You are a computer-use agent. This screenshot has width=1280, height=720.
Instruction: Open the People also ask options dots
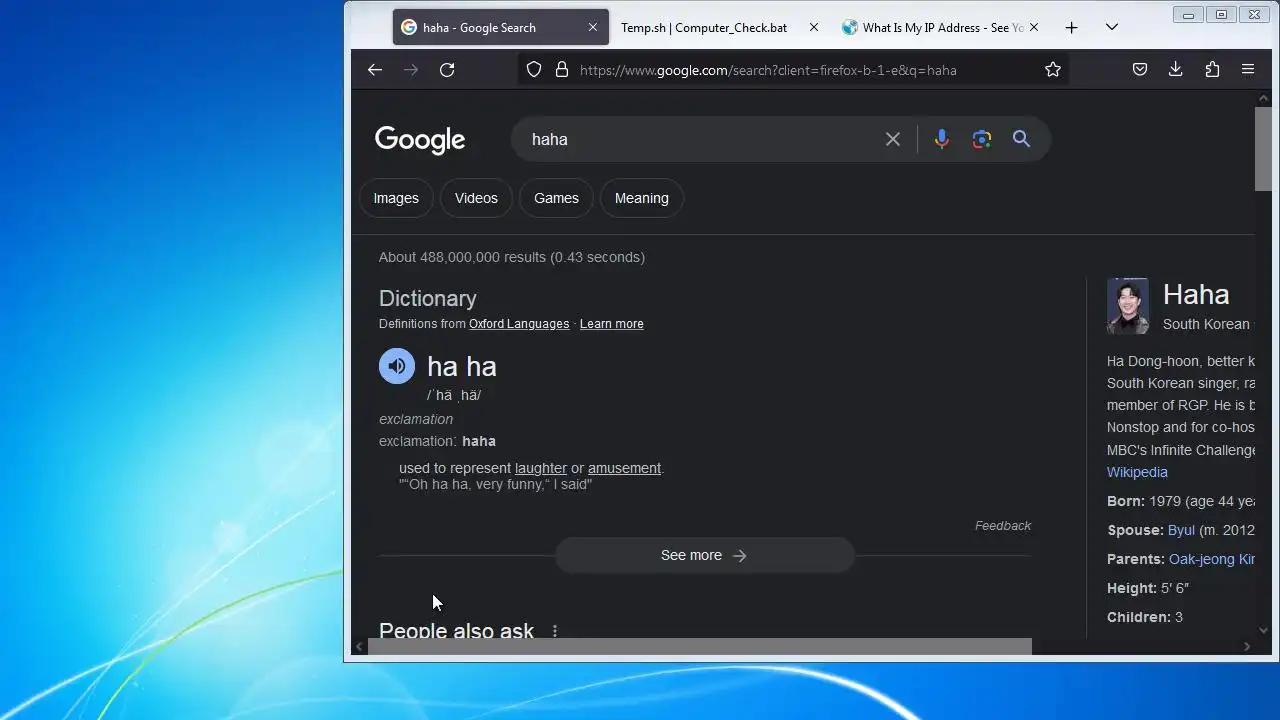(x=554, y=631)
